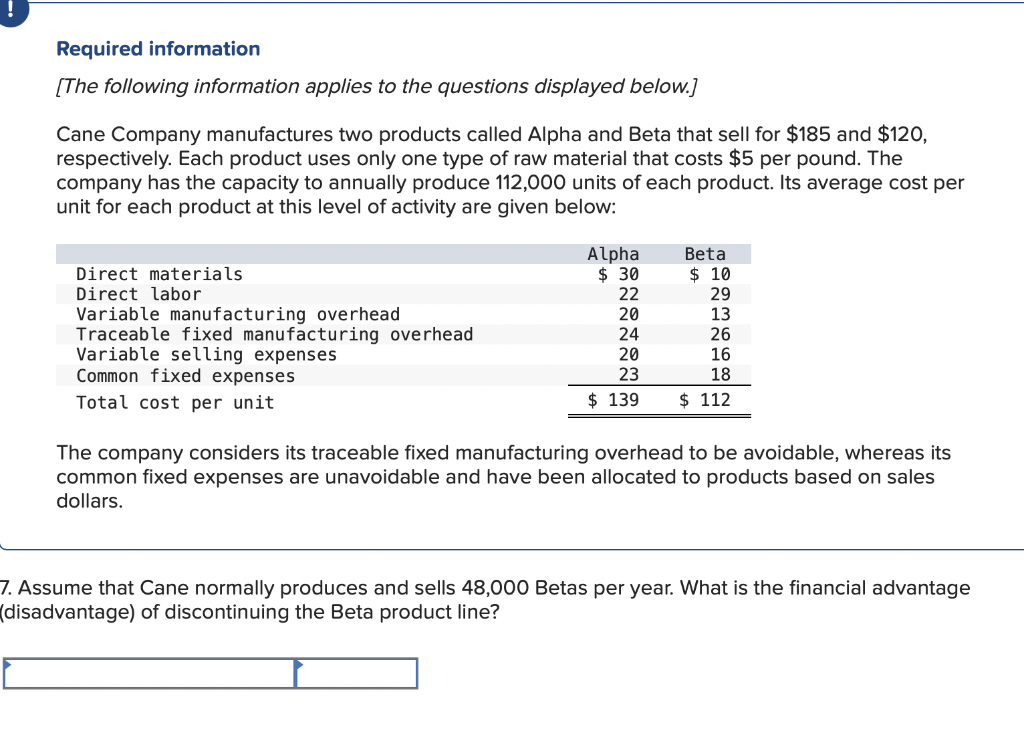
Task: Click inside the left answer input box
Action: pyautogui.click(x=150, y=673)
